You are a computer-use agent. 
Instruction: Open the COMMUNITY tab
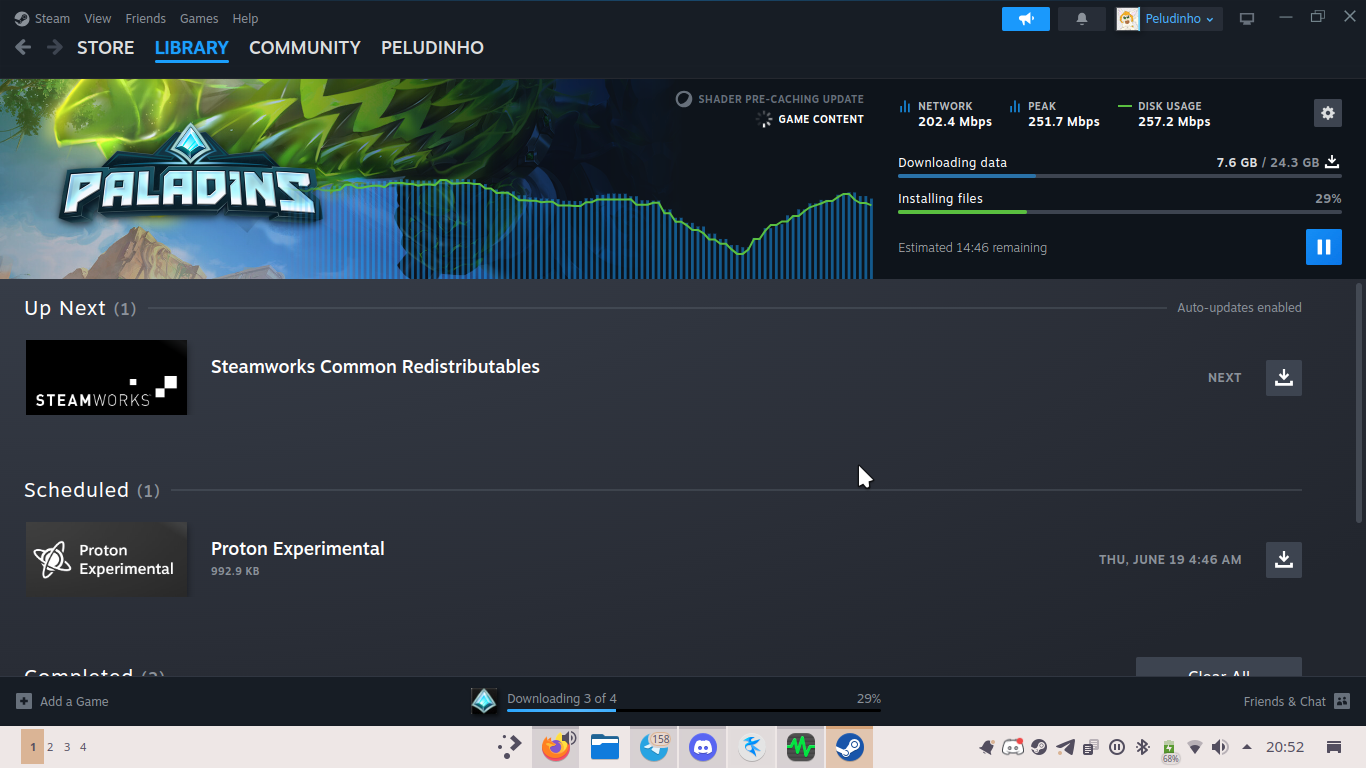[305, 48]
